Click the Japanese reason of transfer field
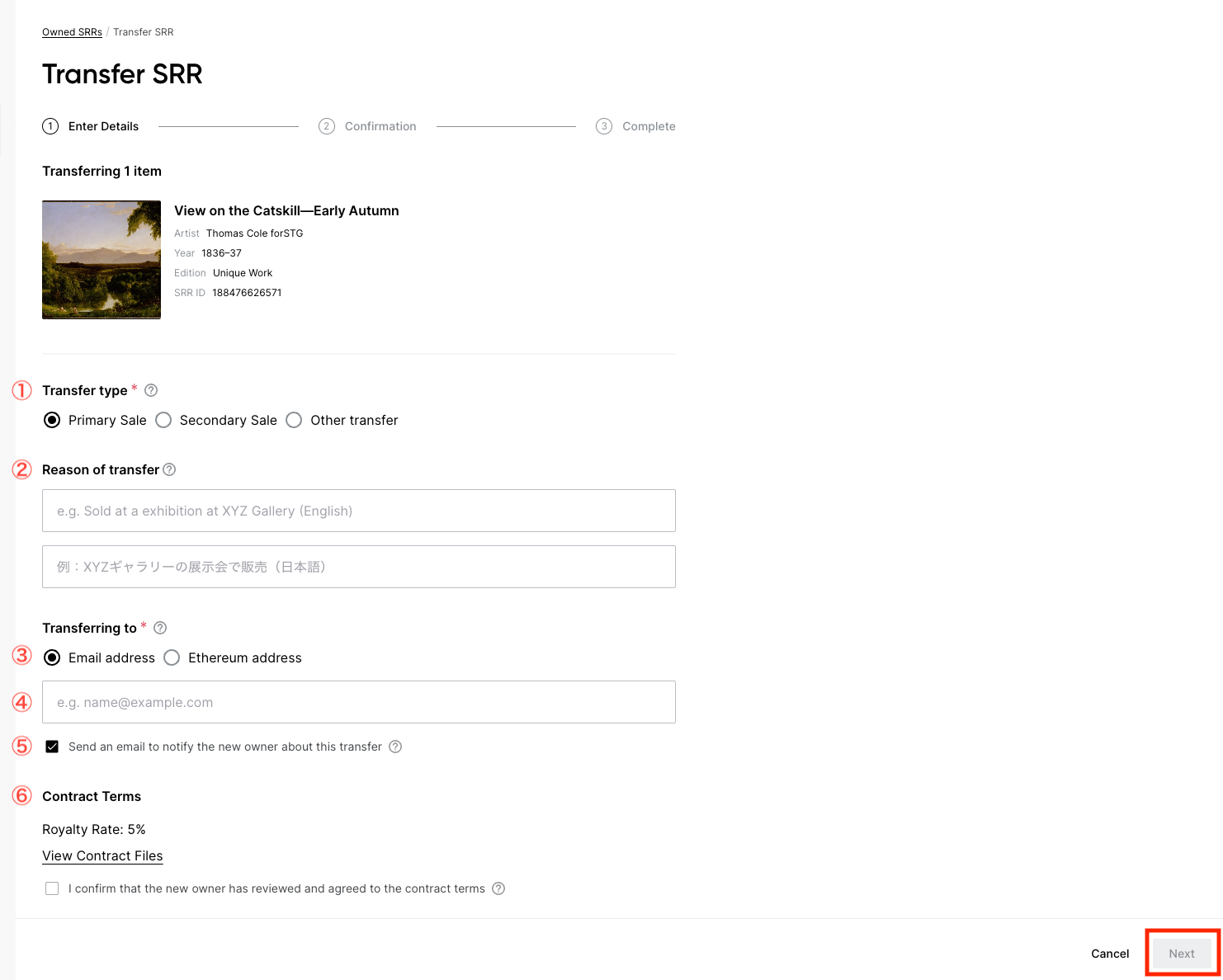 coord(358,567)
